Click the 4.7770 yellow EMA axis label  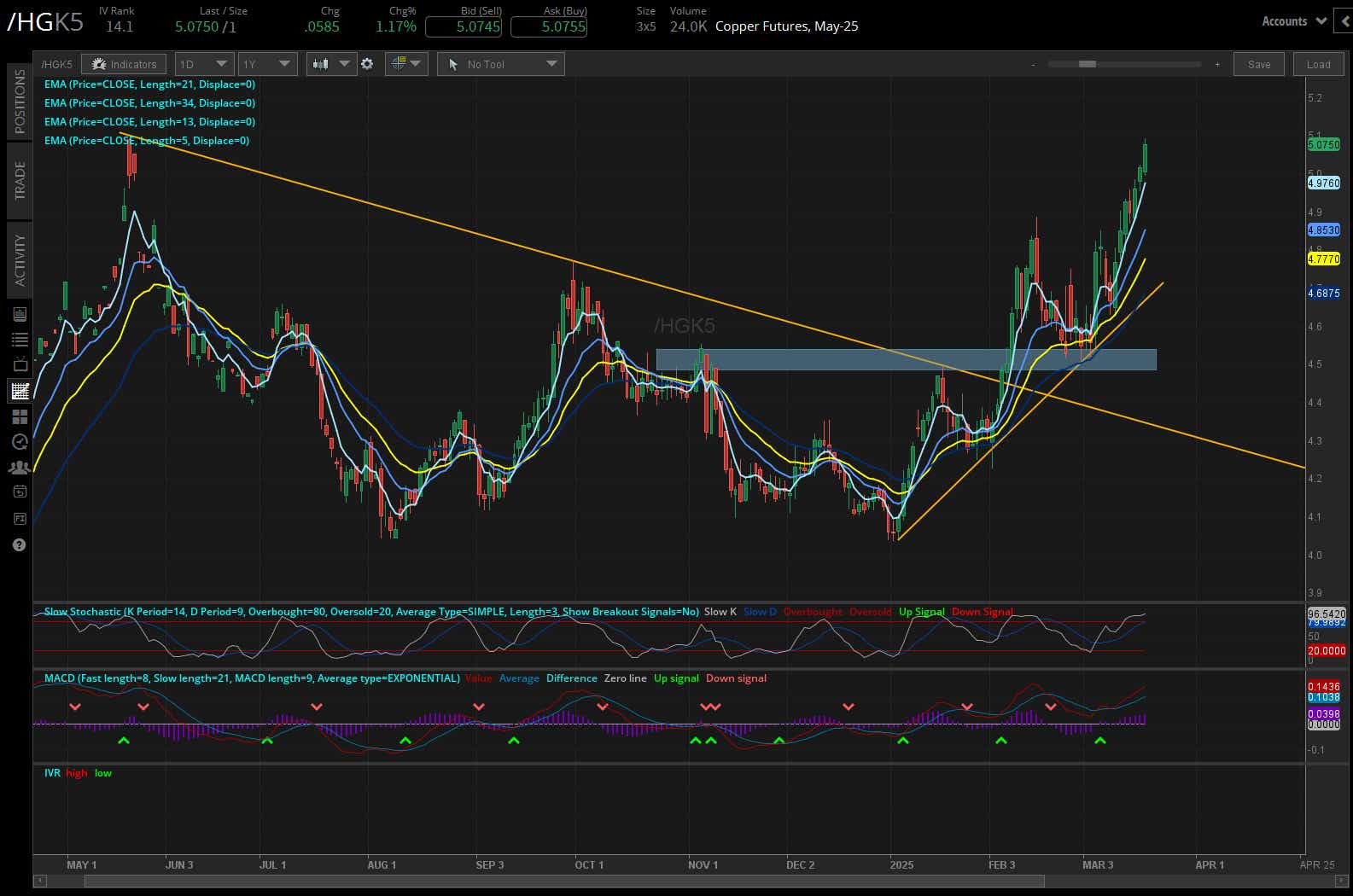[1324, 259]
